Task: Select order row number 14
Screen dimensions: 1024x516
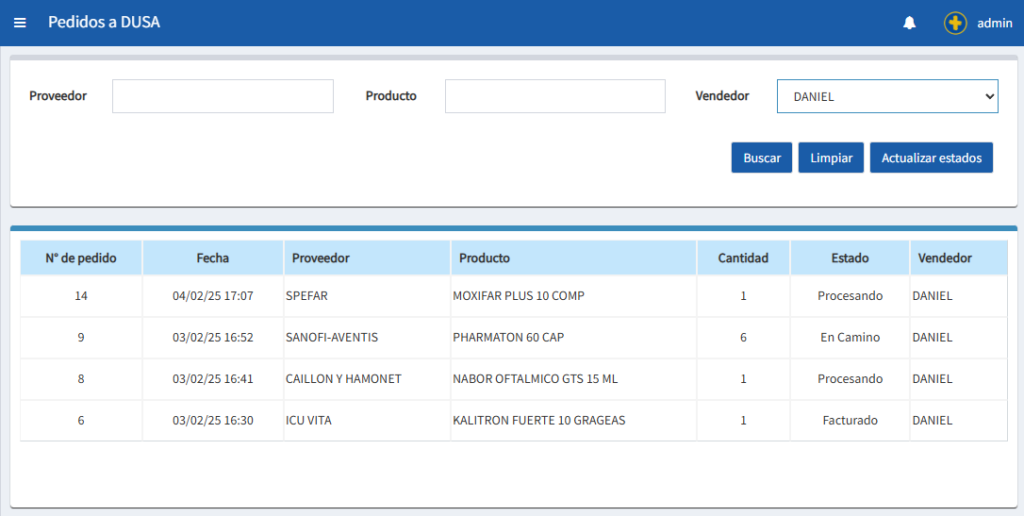Action: pyautogui.click(x=81, y=296)
